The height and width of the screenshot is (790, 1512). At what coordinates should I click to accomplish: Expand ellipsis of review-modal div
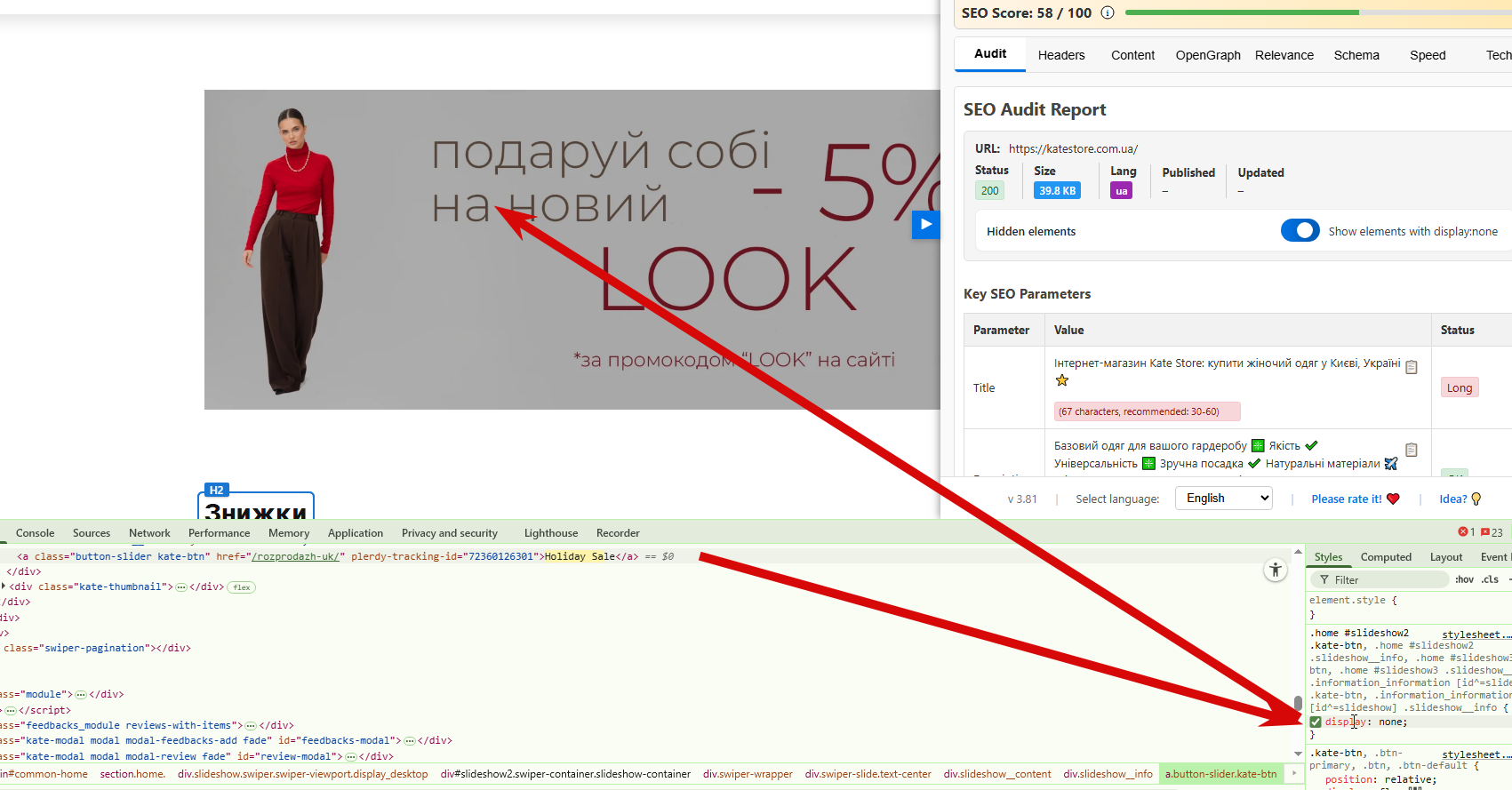(351, 757)
